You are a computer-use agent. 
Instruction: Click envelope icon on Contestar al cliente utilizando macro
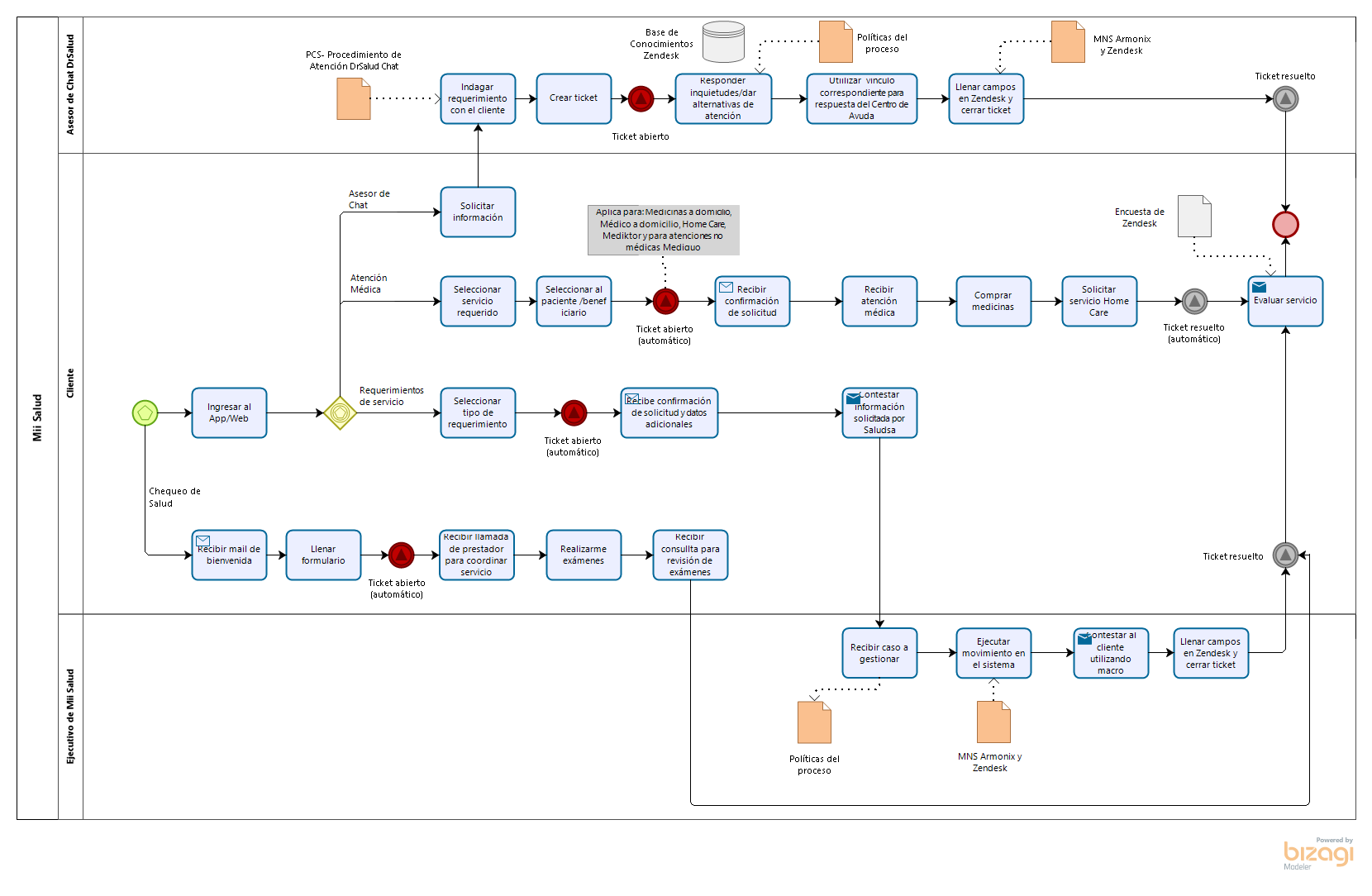tap(1084, 639)
